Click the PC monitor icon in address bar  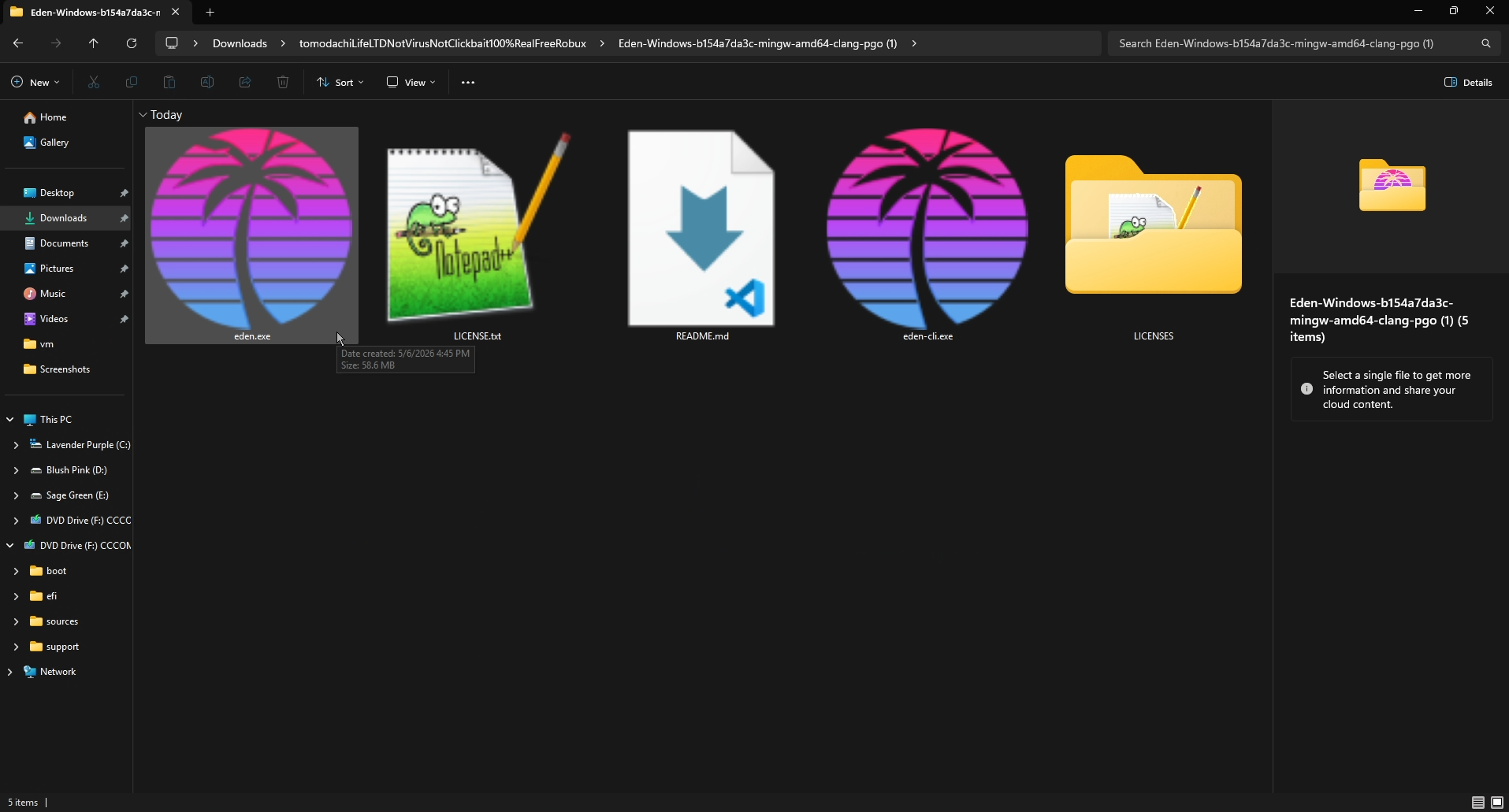[x=172, y=43]
